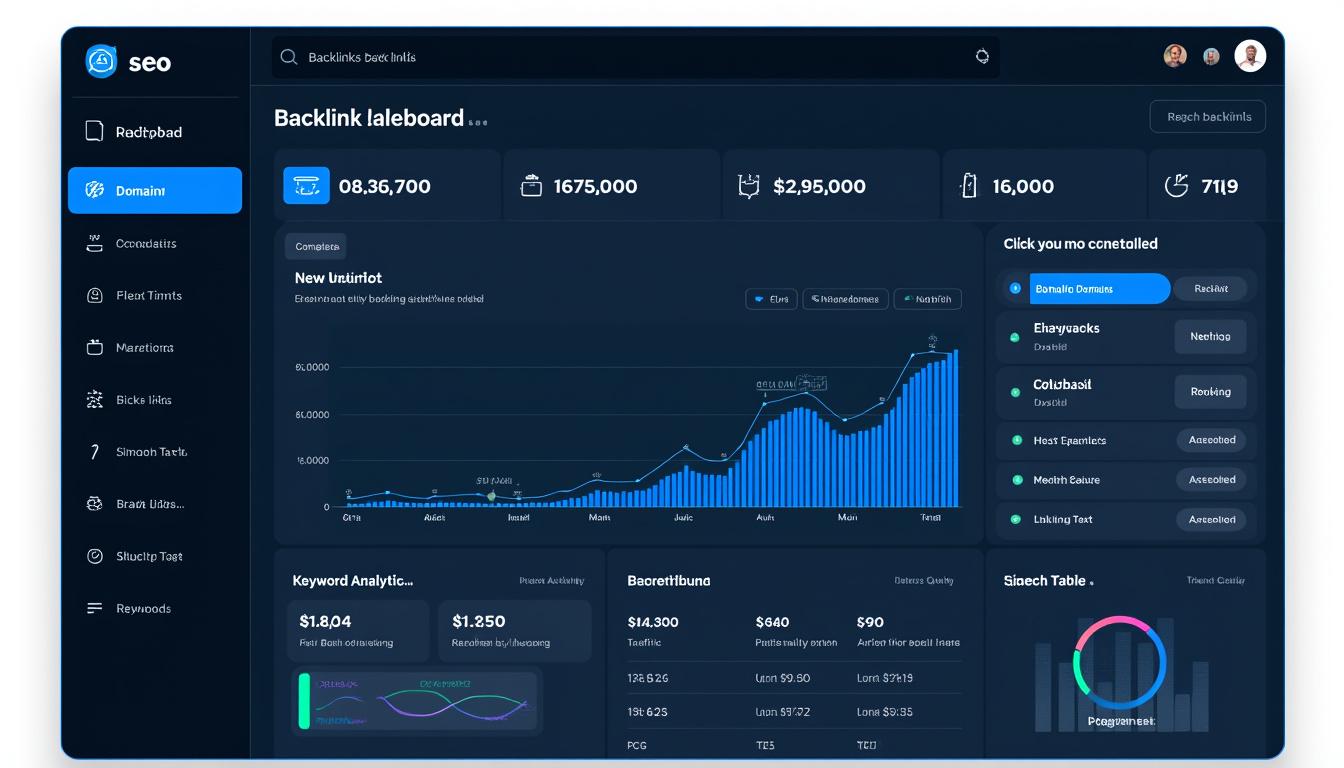Click the Simooh Taxt sidebar icon
The height and width of the screenshot is (768, 1344).
coord(95,452)
